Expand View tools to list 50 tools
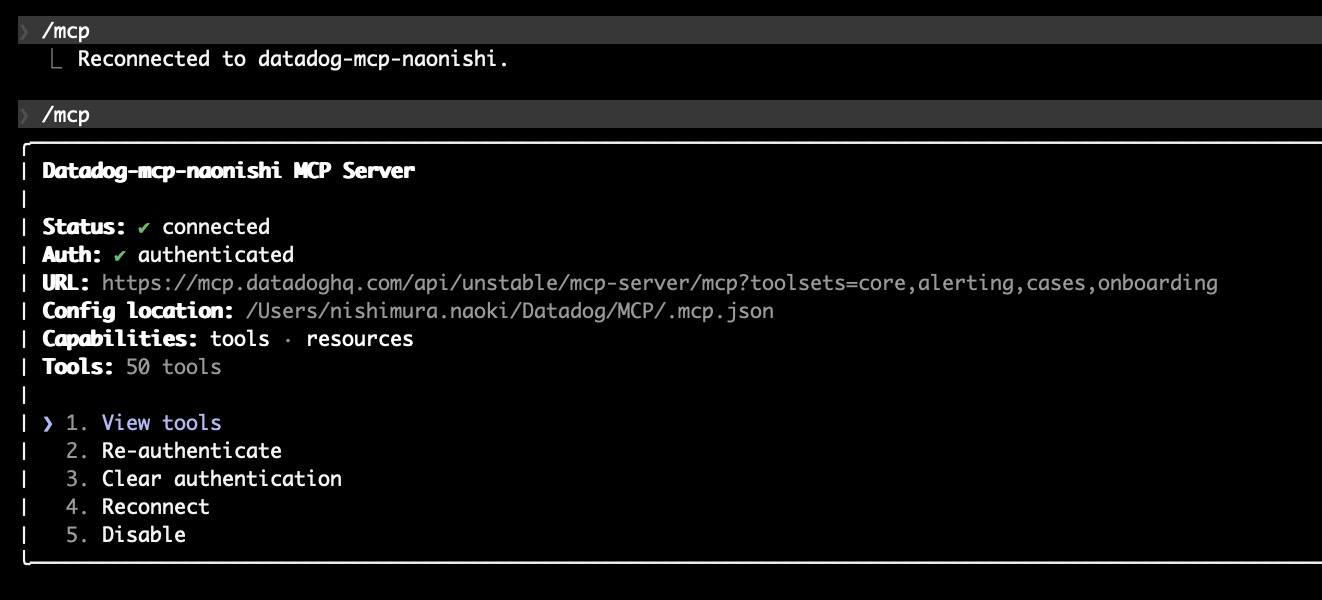The image size is (1322, 600). (161, 422)
